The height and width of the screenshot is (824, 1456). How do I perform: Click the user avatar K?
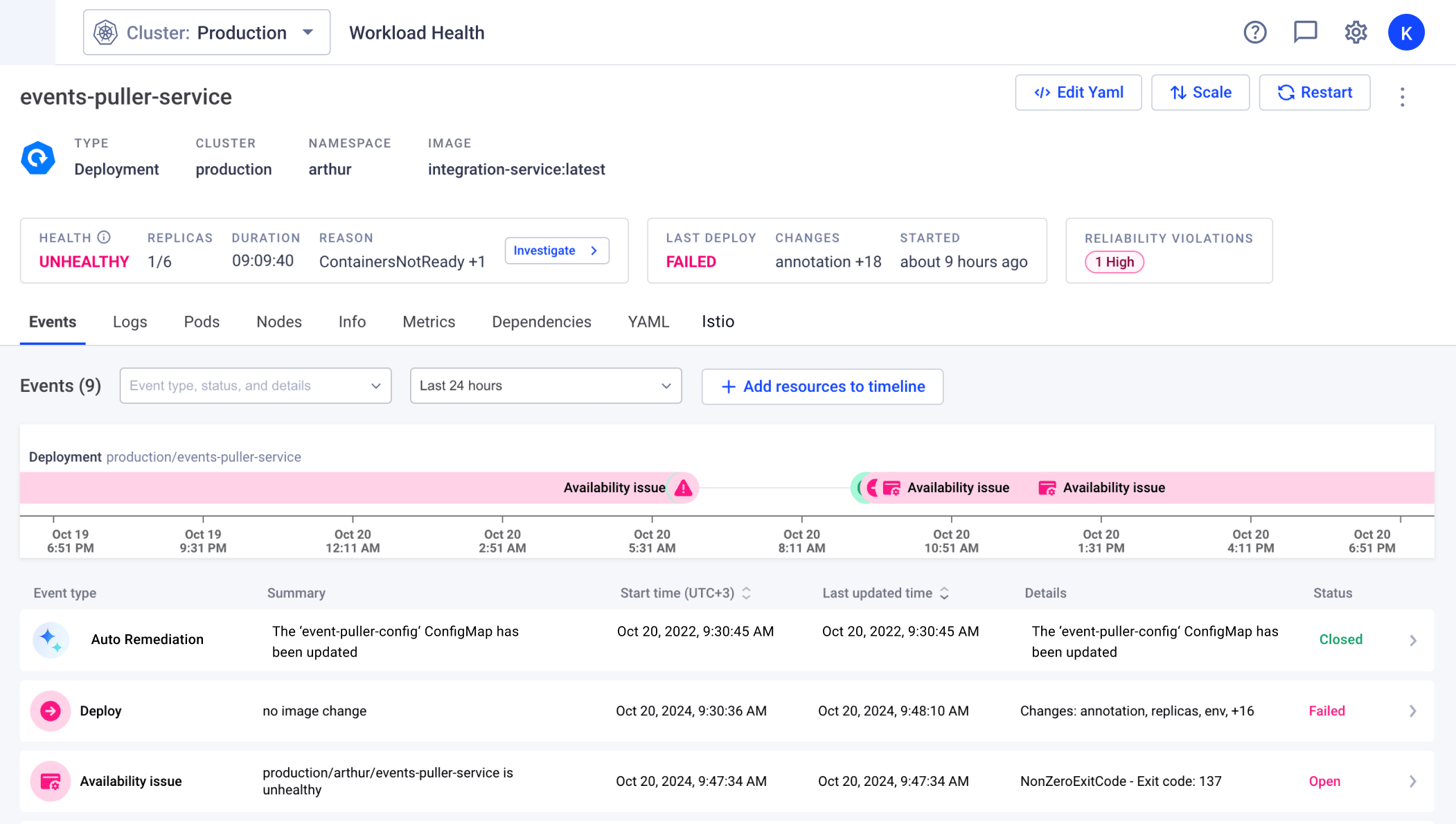[1405, 33]
